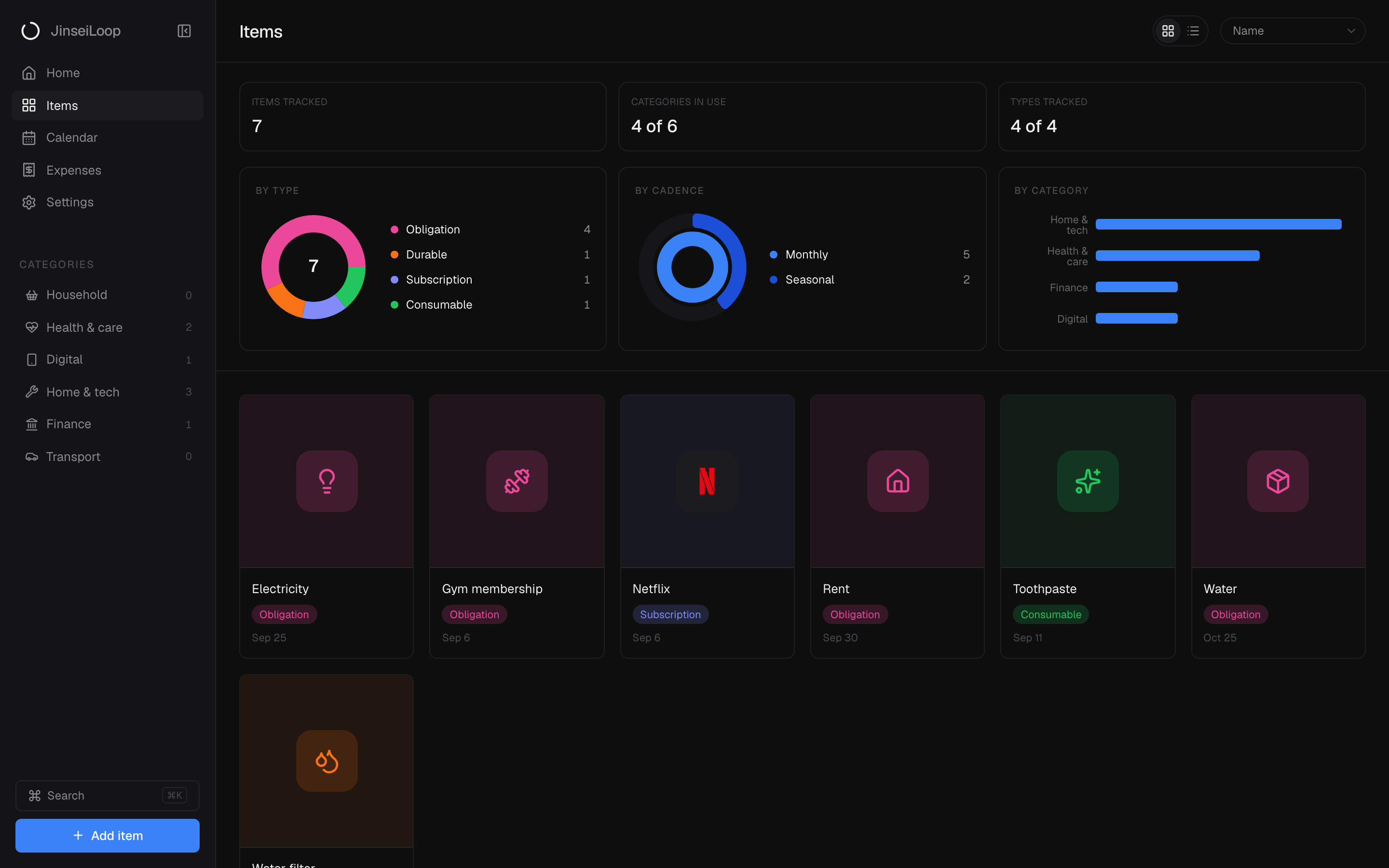
Task: Click the "4 of 6" categories value
Action: (654, 126)
